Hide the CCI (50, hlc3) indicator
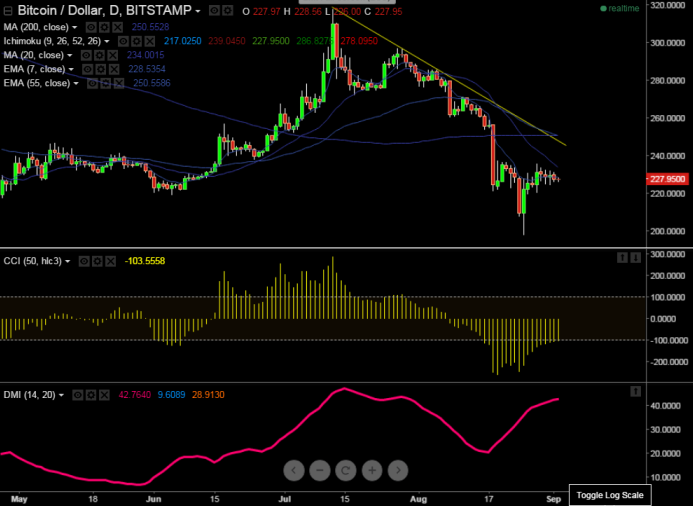 [84, 261]
